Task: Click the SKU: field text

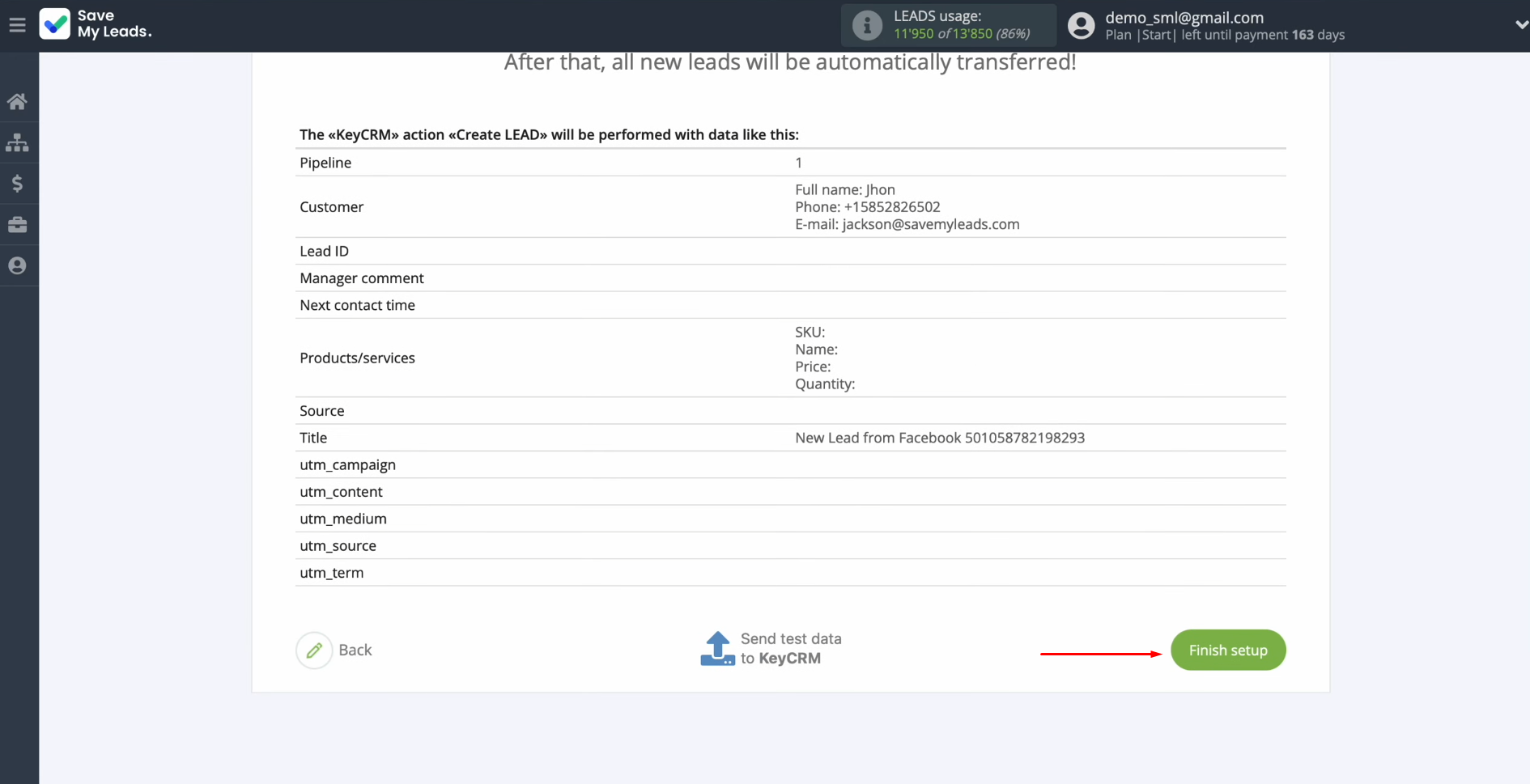Action: pyautogui.click(x=810, y=332)
